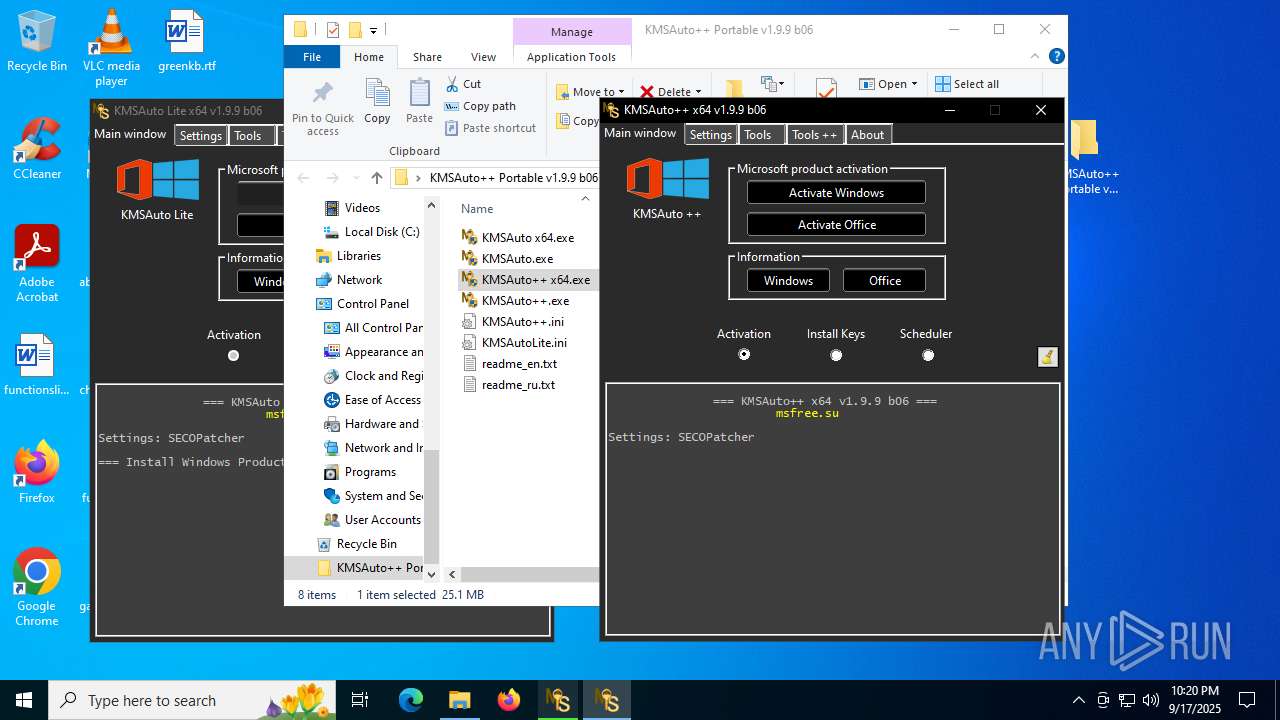Click the Copy icon in the Clipboard group
Image resolution: width=1280 pixels, height=720 pixels.
[x=377, y=94]
